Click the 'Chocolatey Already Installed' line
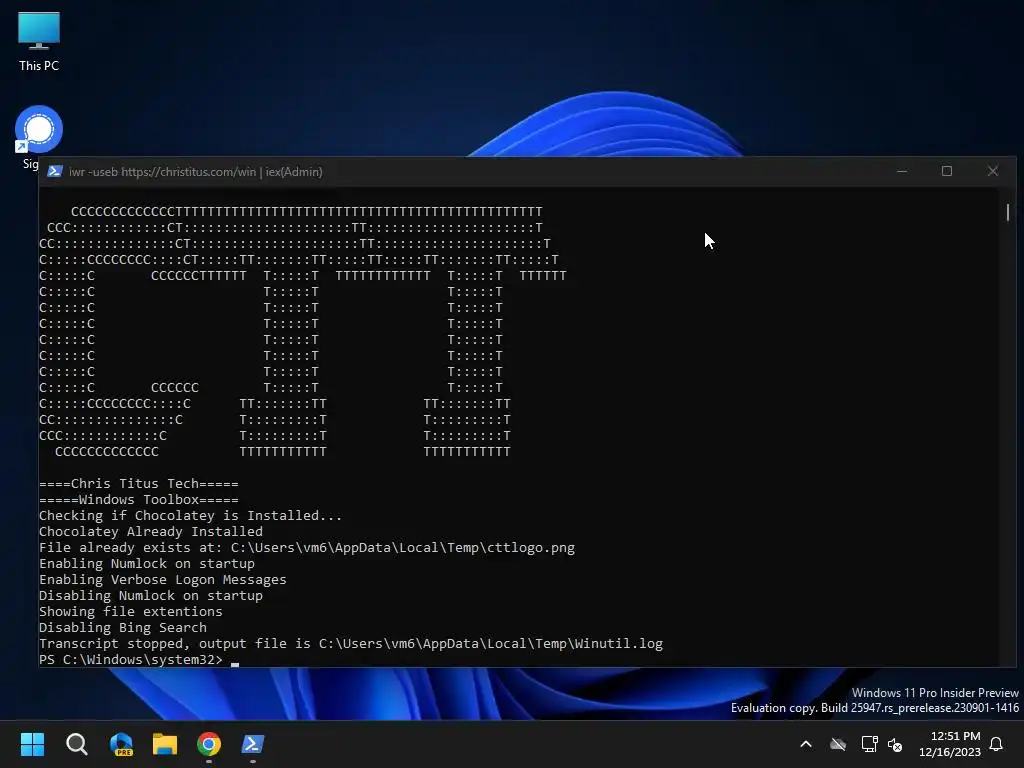 151,532
